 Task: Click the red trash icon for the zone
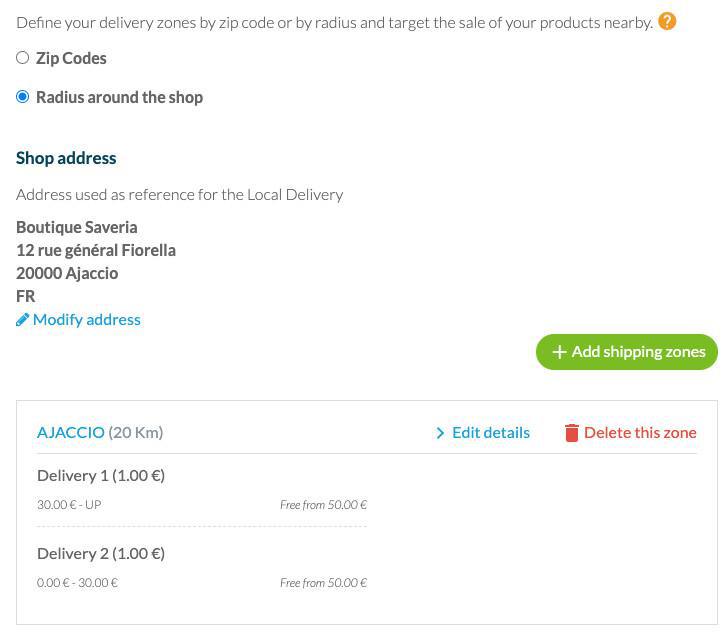point(571,433)
